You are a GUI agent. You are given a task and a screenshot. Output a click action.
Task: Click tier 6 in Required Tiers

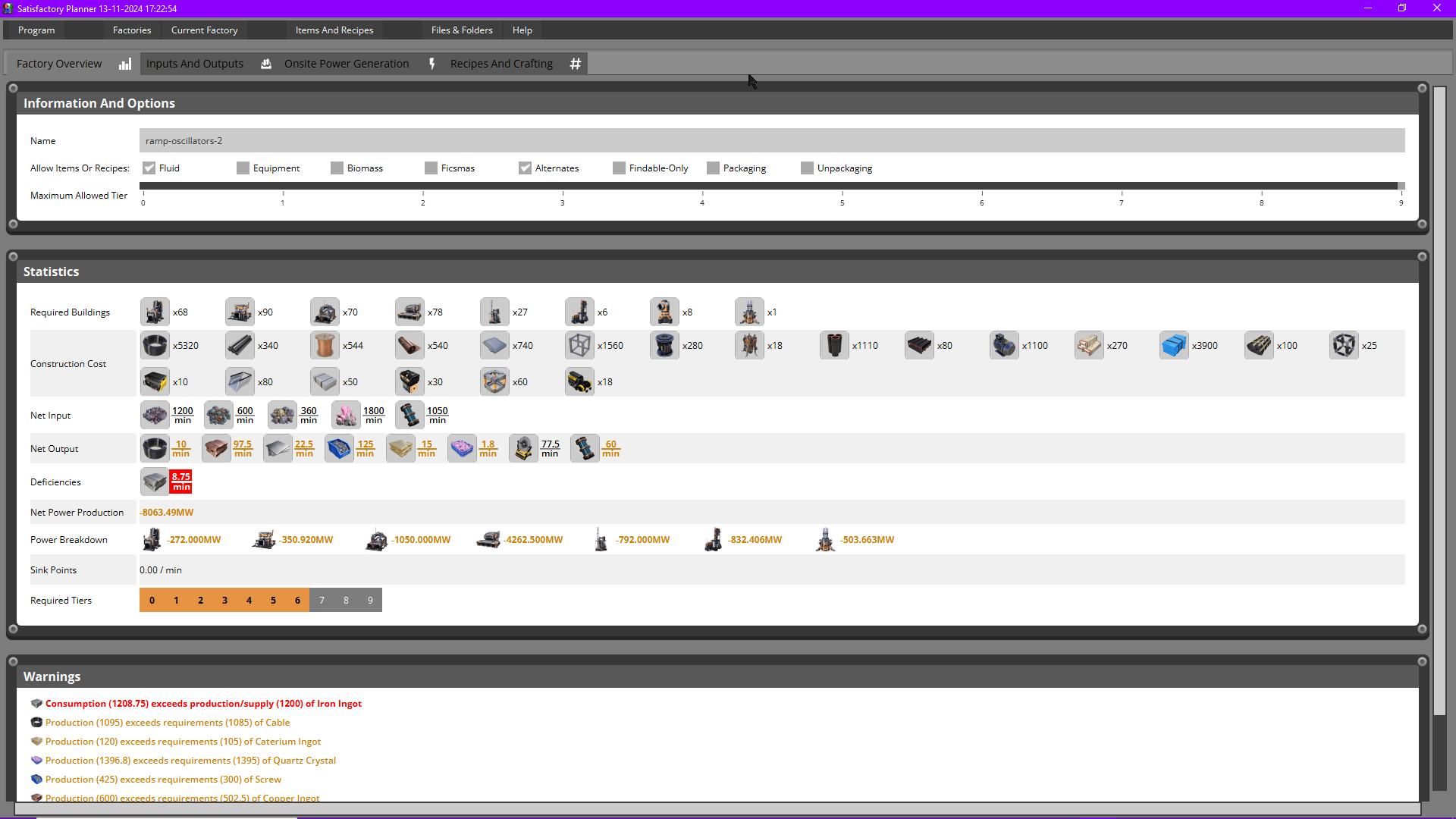297,600
